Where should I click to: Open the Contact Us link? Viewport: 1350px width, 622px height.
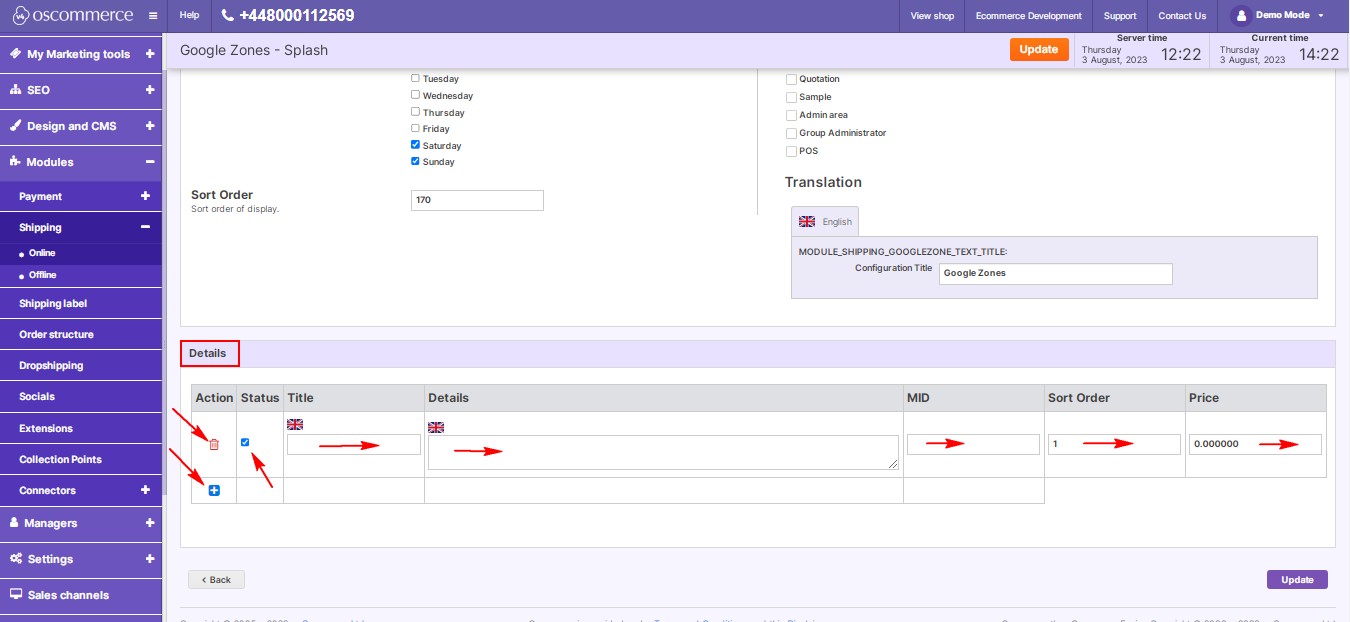(1182, 16)
